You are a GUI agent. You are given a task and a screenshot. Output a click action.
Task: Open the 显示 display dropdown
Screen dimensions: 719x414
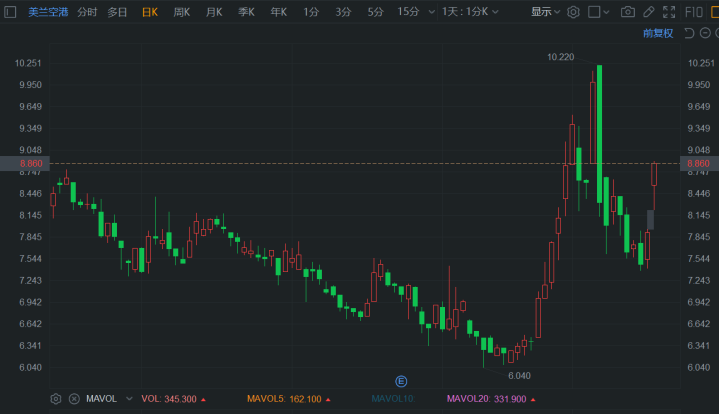(x=545, y=12)
